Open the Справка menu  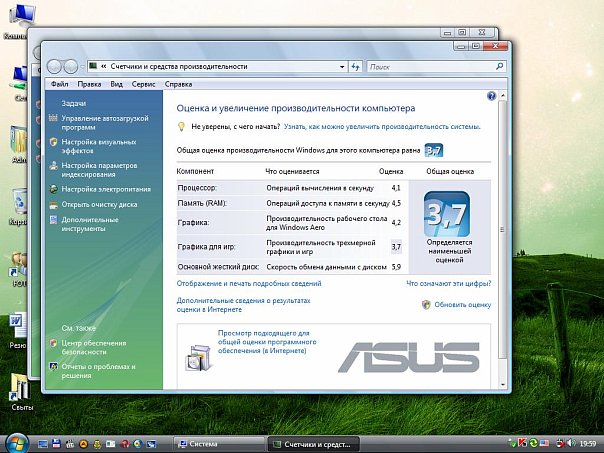tap(177, 84)
